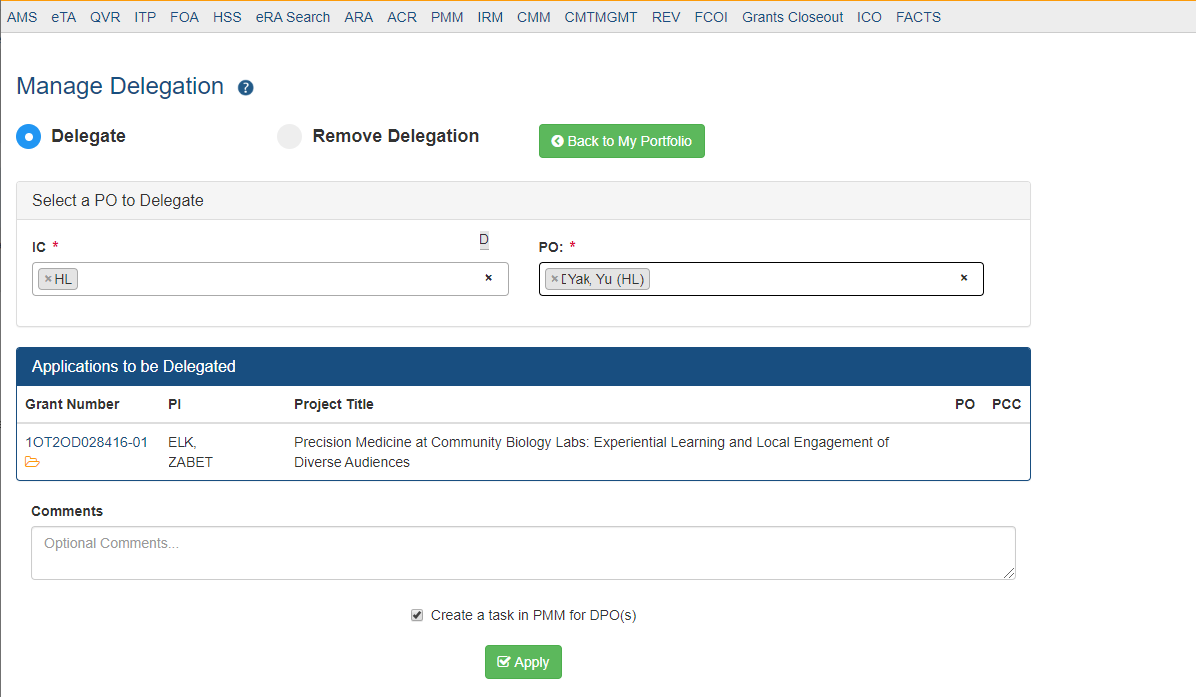Image resolution: width=1196 pixels, height=697 pixels.
Task: Open folder icon under grant 1OT2OD028416-01
Action: [x=32, y=462]
